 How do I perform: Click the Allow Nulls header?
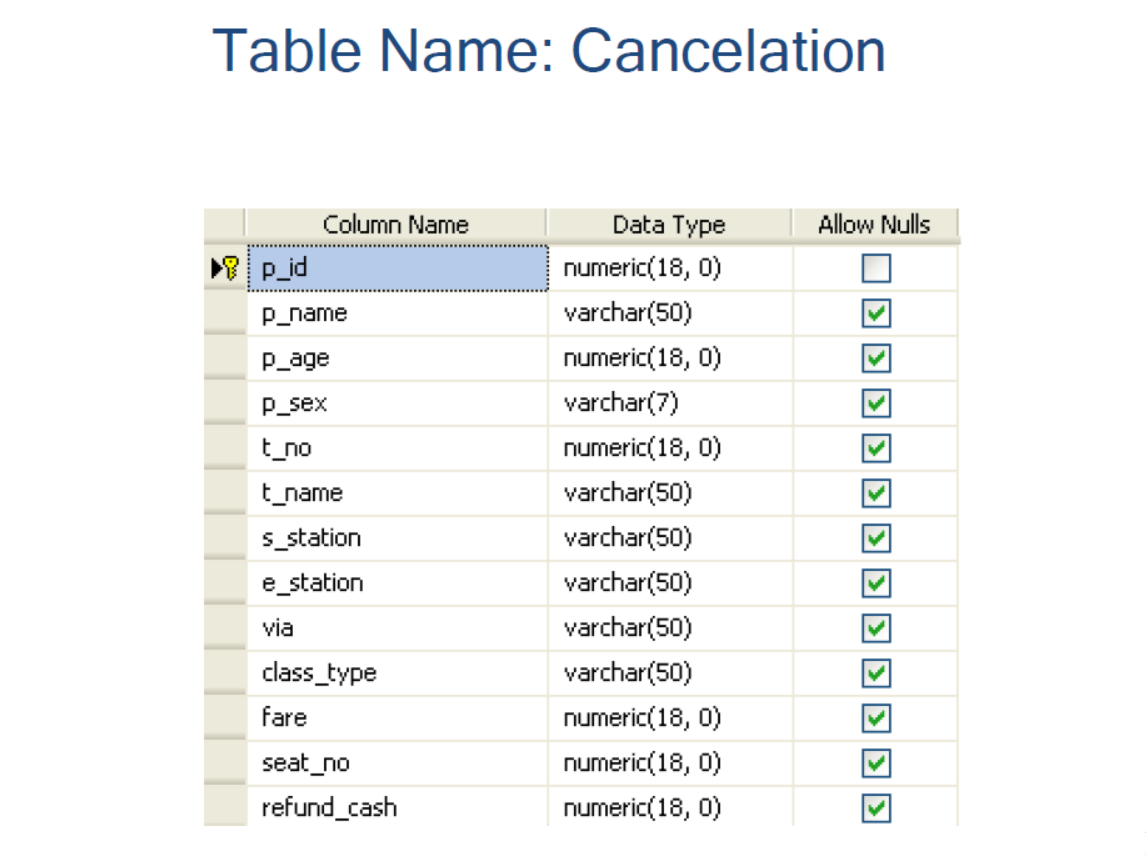(874, 224)
